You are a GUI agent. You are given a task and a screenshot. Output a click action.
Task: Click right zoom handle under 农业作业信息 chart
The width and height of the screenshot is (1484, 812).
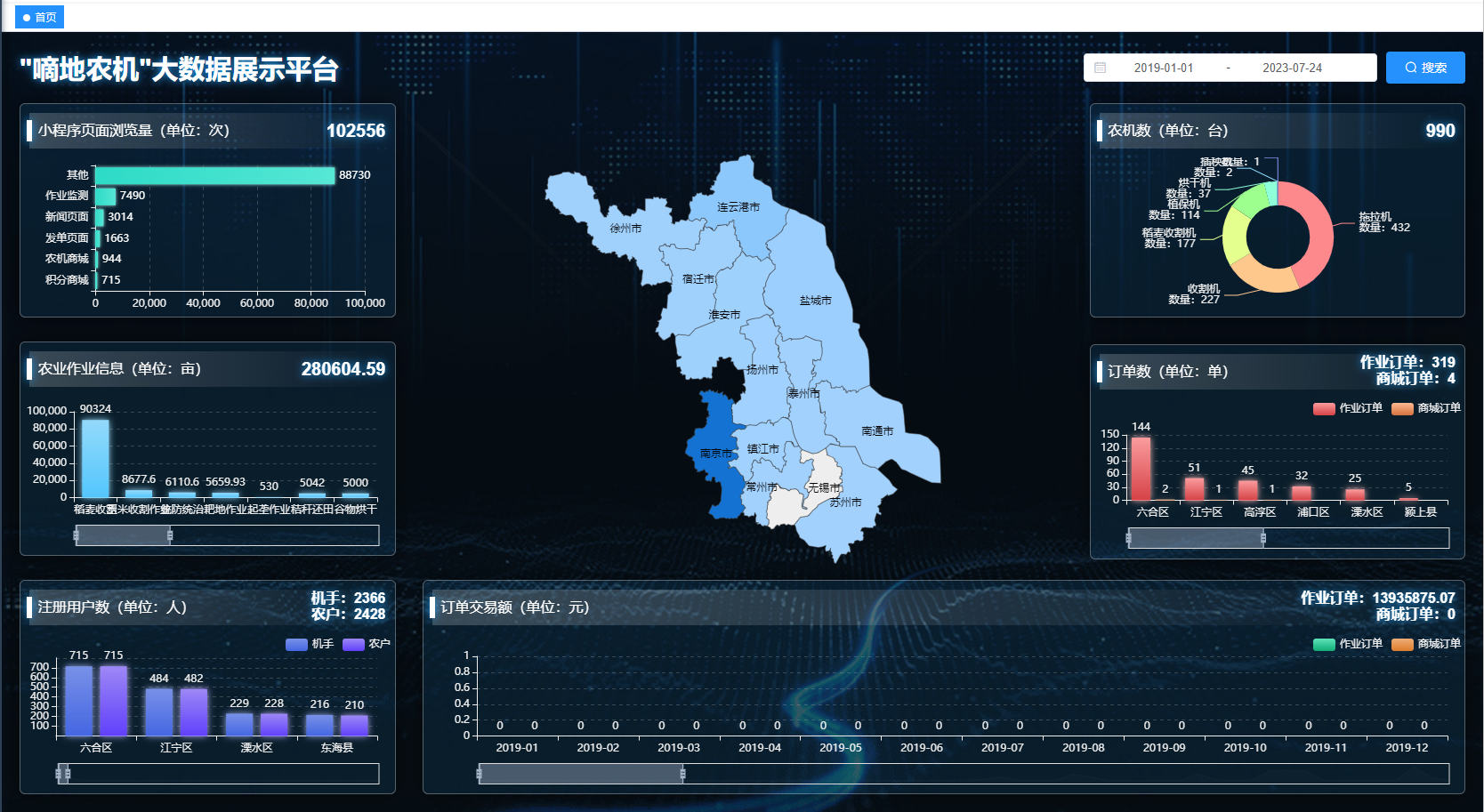[x=170, y=535]
